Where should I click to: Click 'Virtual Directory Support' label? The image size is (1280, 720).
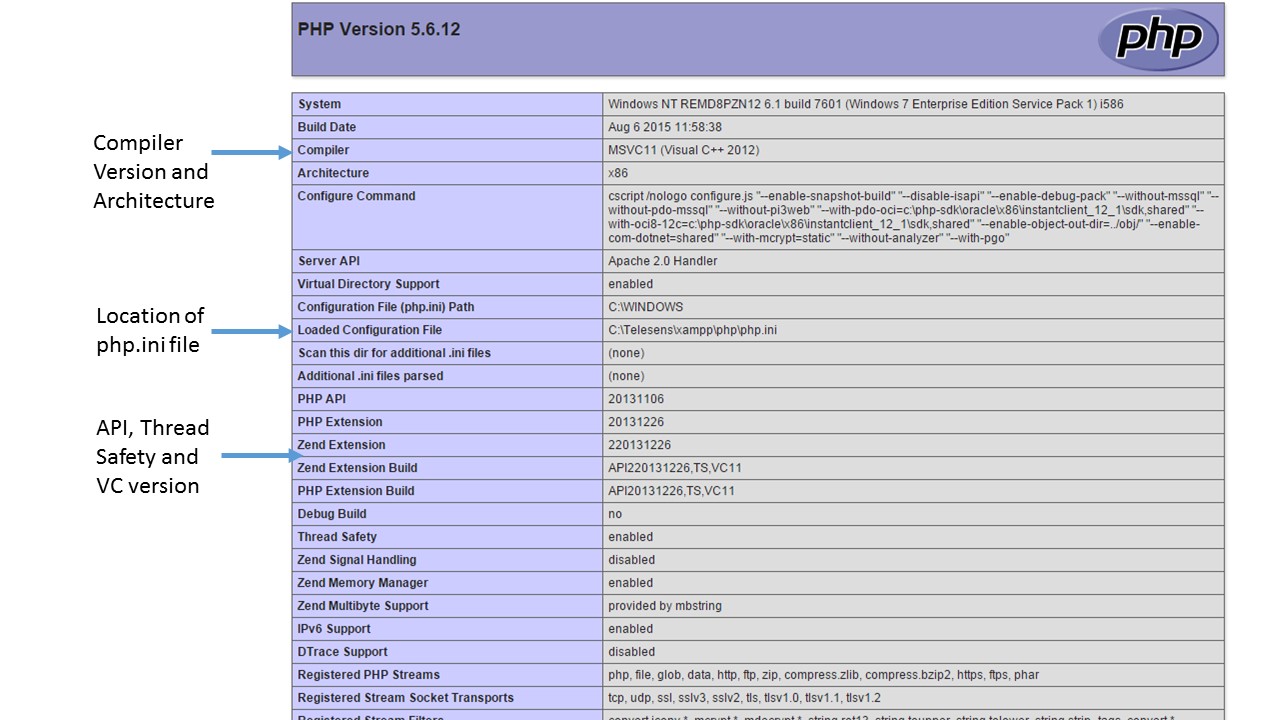tap(368, 284)
